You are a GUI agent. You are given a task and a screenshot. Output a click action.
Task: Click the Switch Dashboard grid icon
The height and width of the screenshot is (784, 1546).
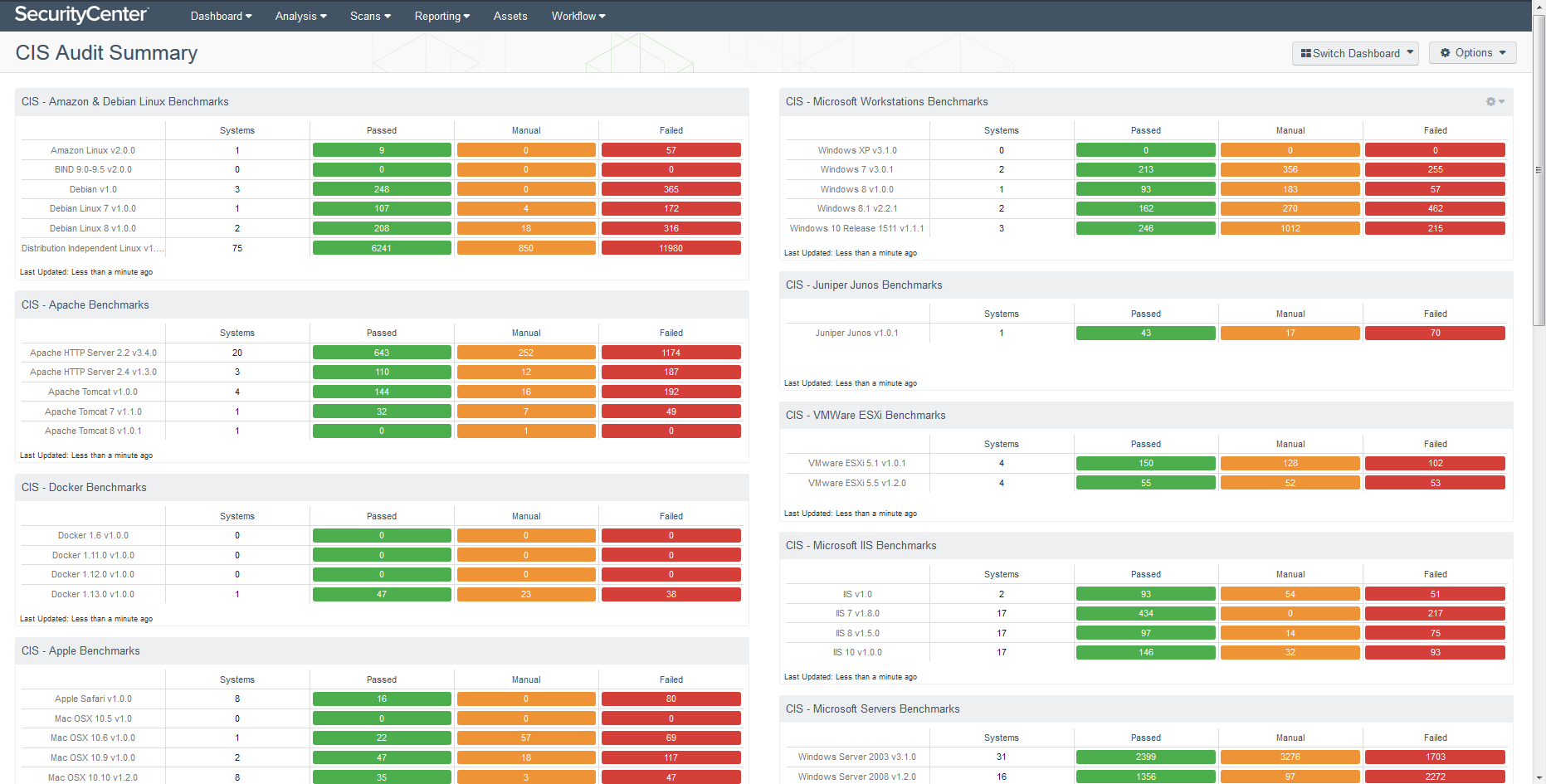point(1305,53)
